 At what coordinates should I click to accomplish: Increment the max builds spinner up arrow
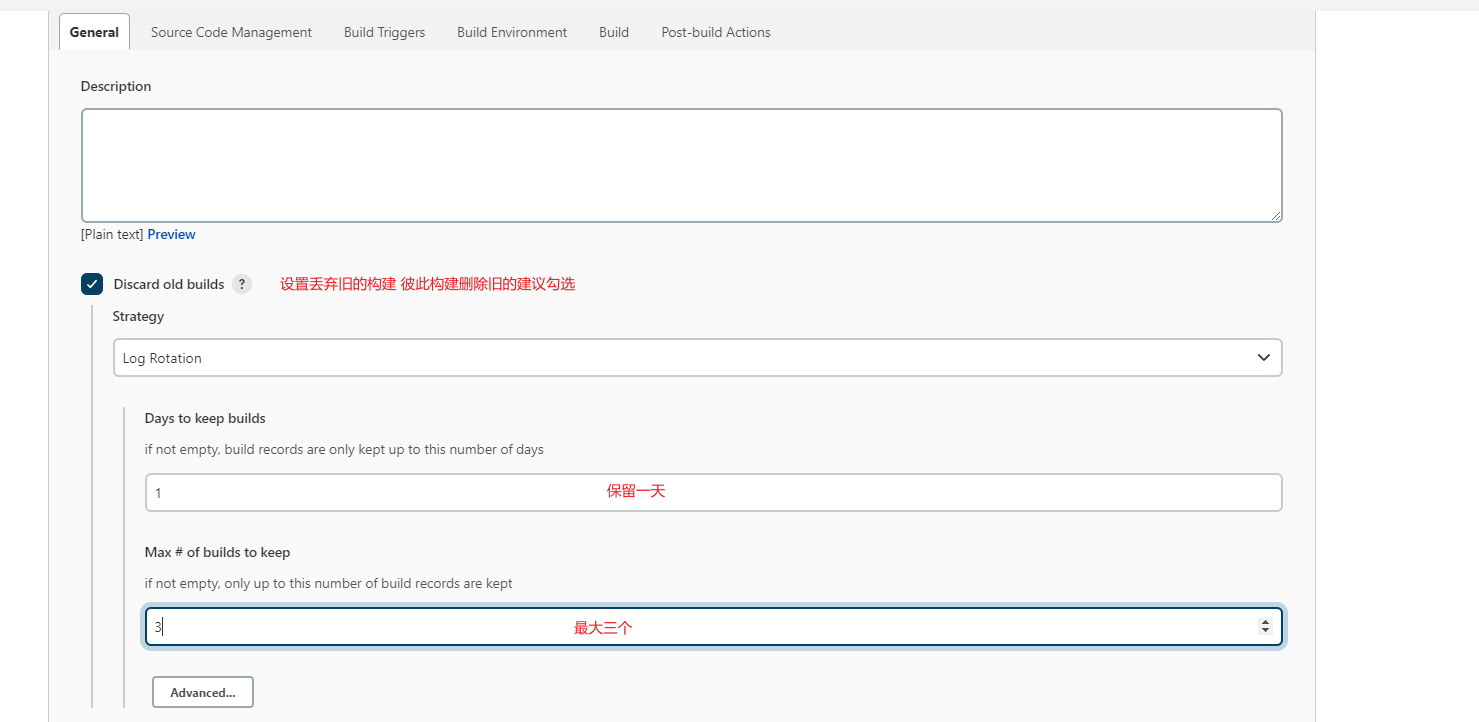(1265, 622)
